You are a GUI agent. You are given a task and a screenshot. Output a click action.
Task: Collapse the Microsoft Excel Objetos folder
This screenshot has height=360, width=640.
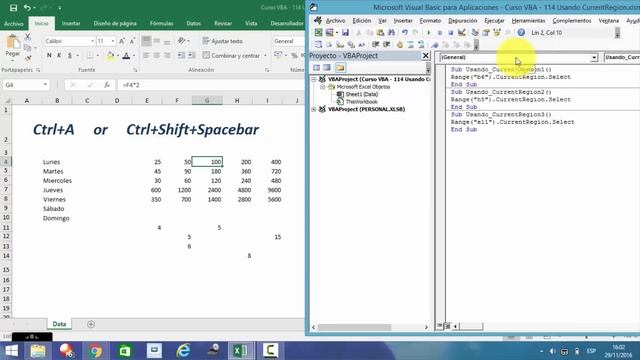point(322,87)
